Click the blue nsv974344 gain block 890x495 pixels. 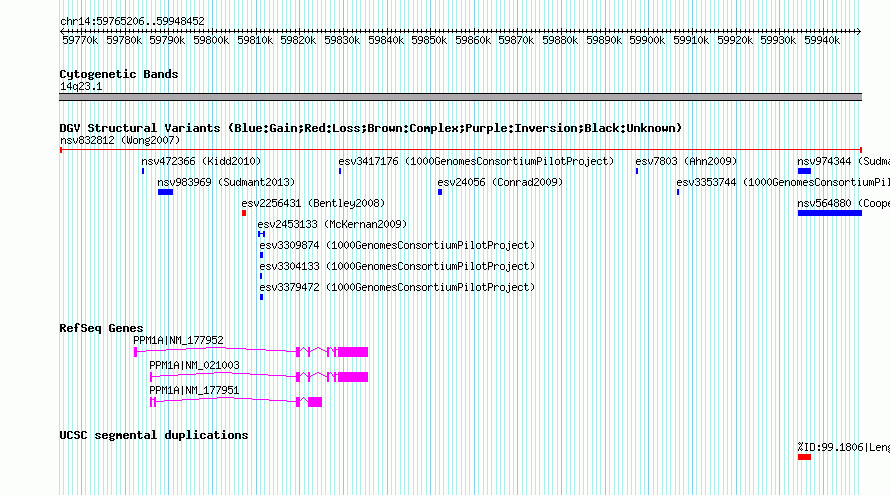tap(804, 171)
